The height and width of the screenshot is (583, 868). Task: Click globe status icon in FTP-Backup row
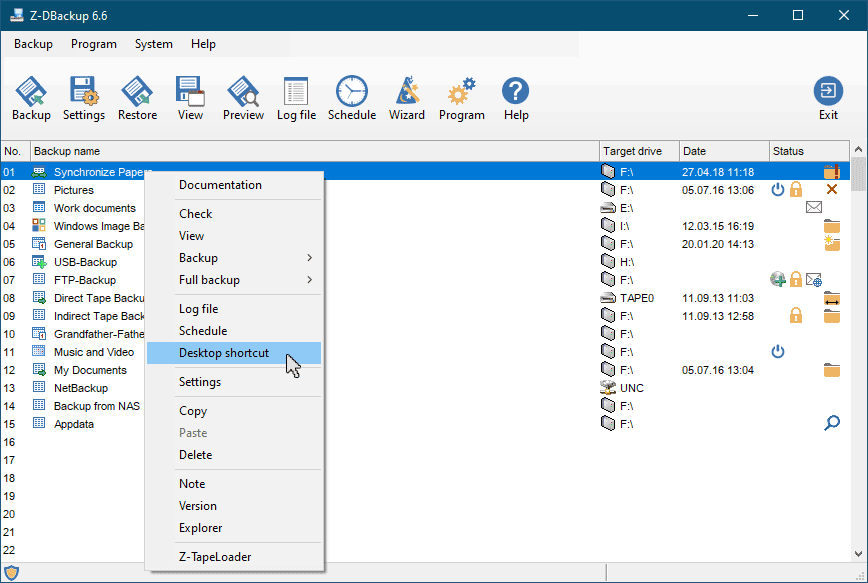778,280
